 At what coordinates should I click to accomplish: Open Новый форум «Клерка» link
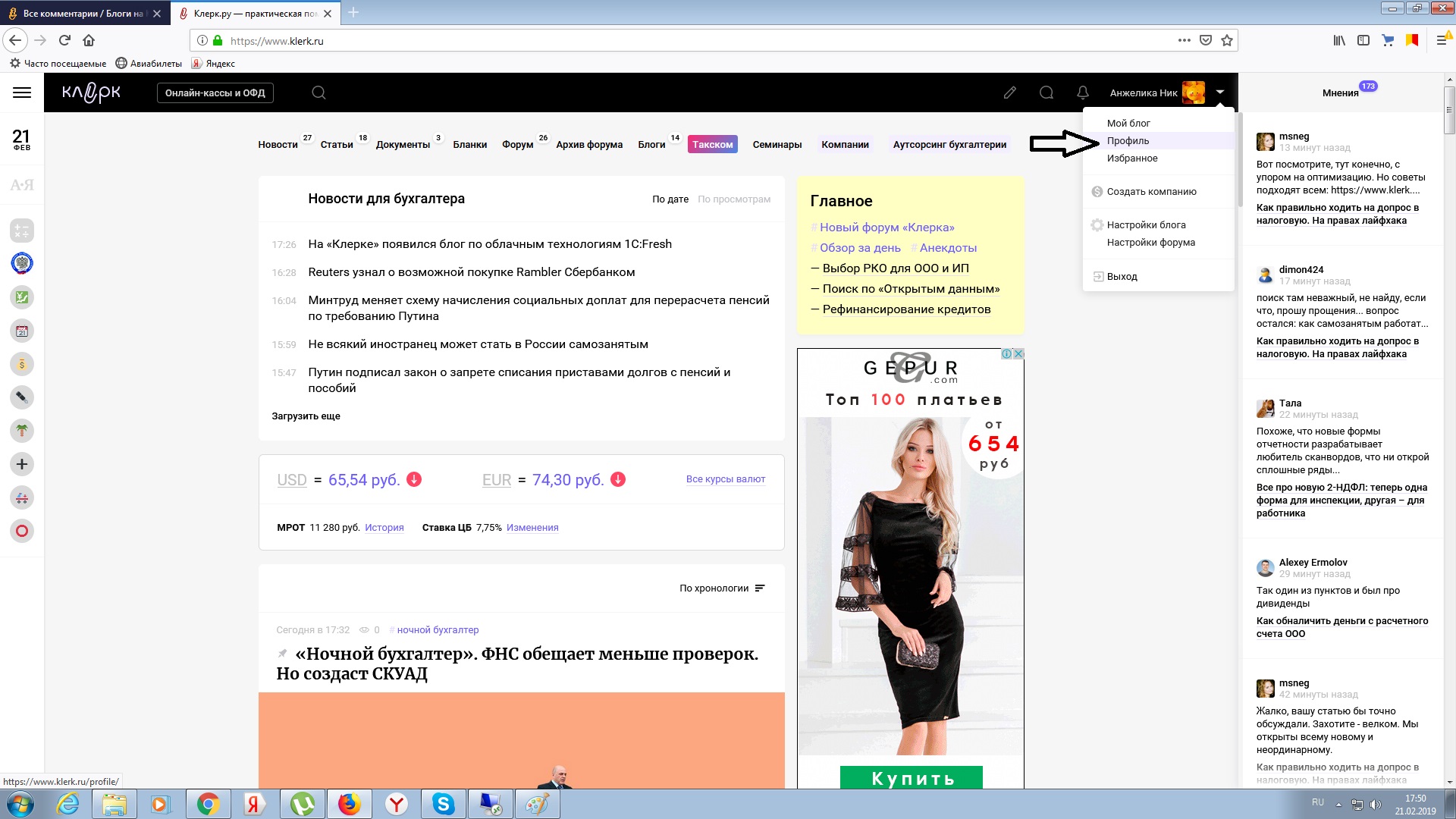(886, 227)
